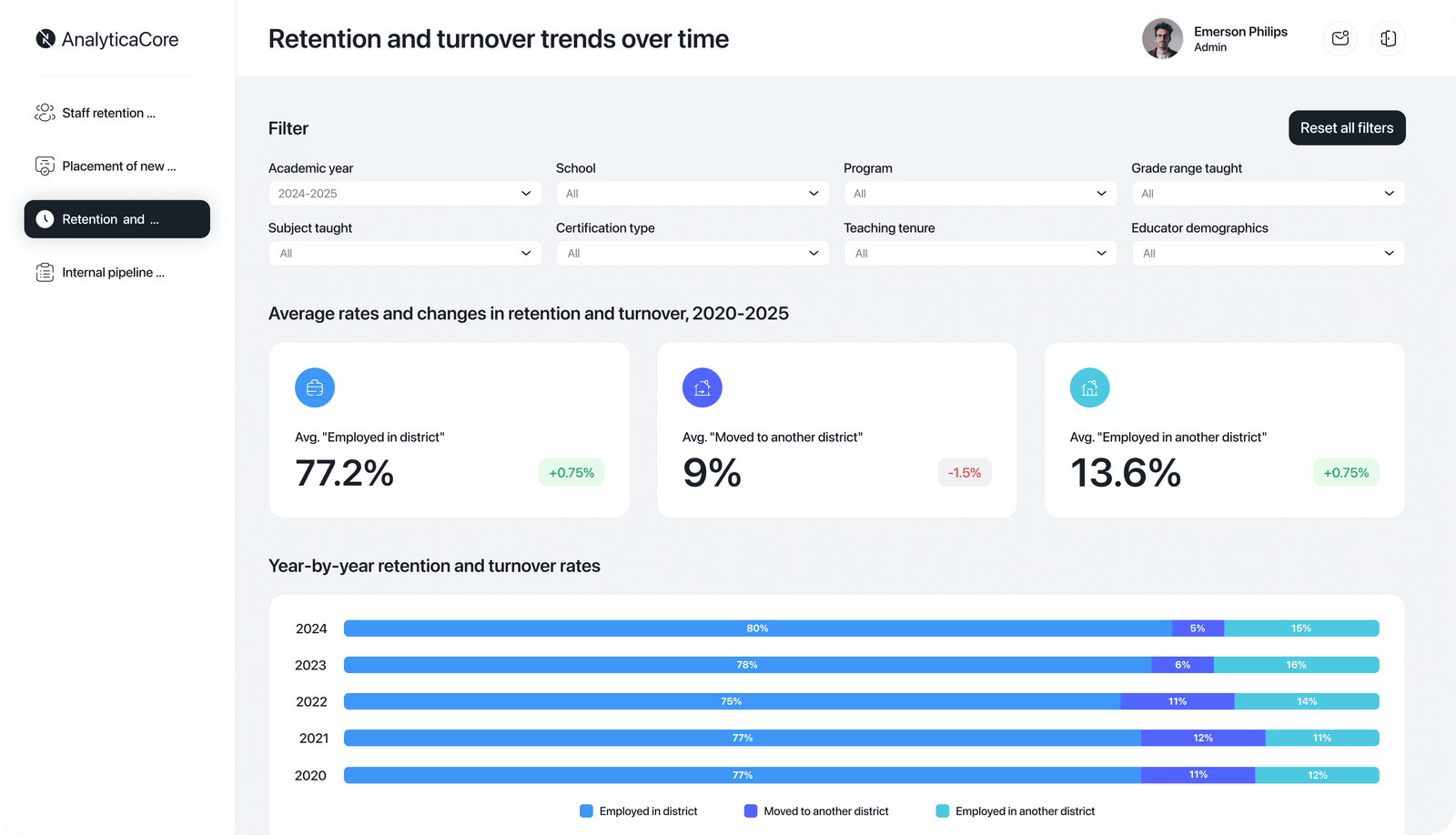Screen dimensions: 1456x835
Task: Click the teal Employed in another district card icon
Action: click(1089, 388)
